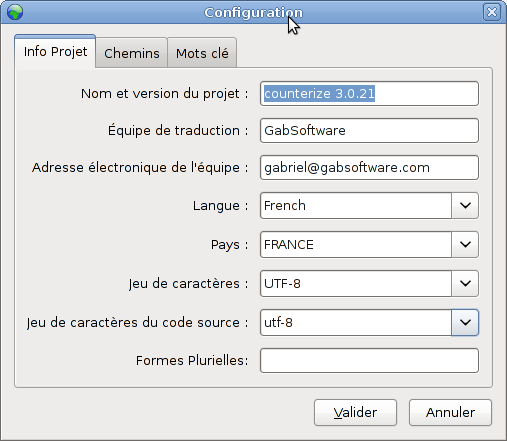
Task: Click the team email address field
Action: [369, 168]
